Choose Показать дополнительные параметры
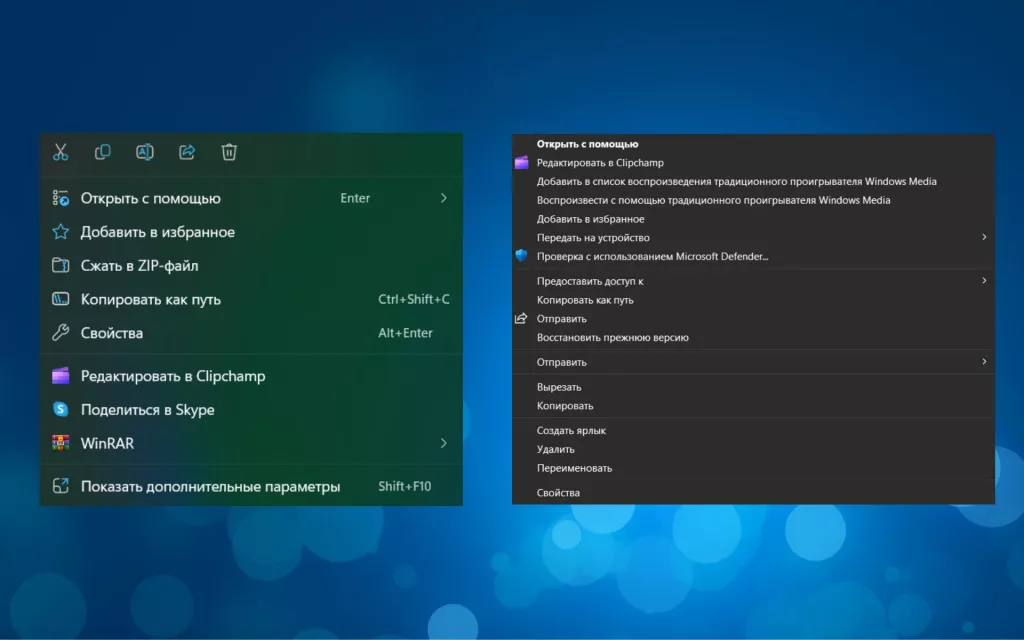Screen dimensions: 1024x640 click(x=210, y=487)
